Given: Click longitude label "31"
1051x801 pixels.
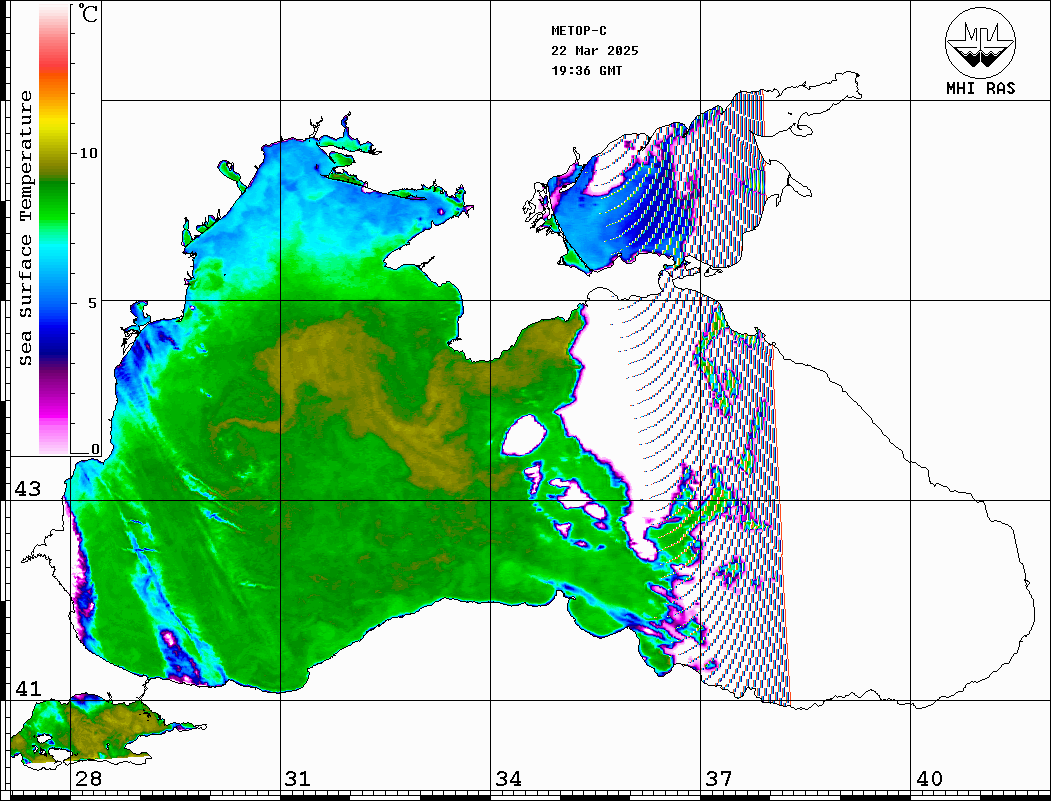Looking at the screenshot, I should 298,779.
